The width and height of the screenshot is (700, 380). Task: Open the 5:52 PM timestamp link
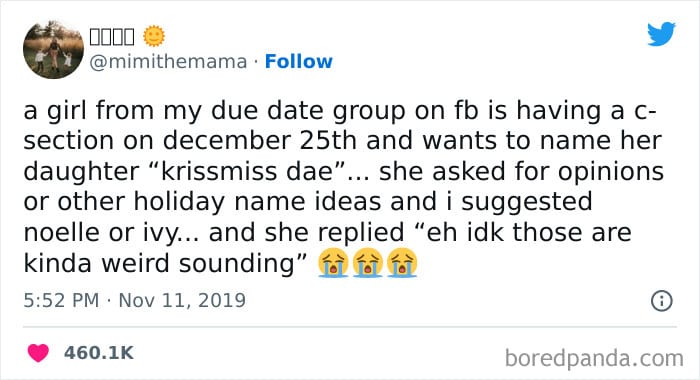coord(61,300)
